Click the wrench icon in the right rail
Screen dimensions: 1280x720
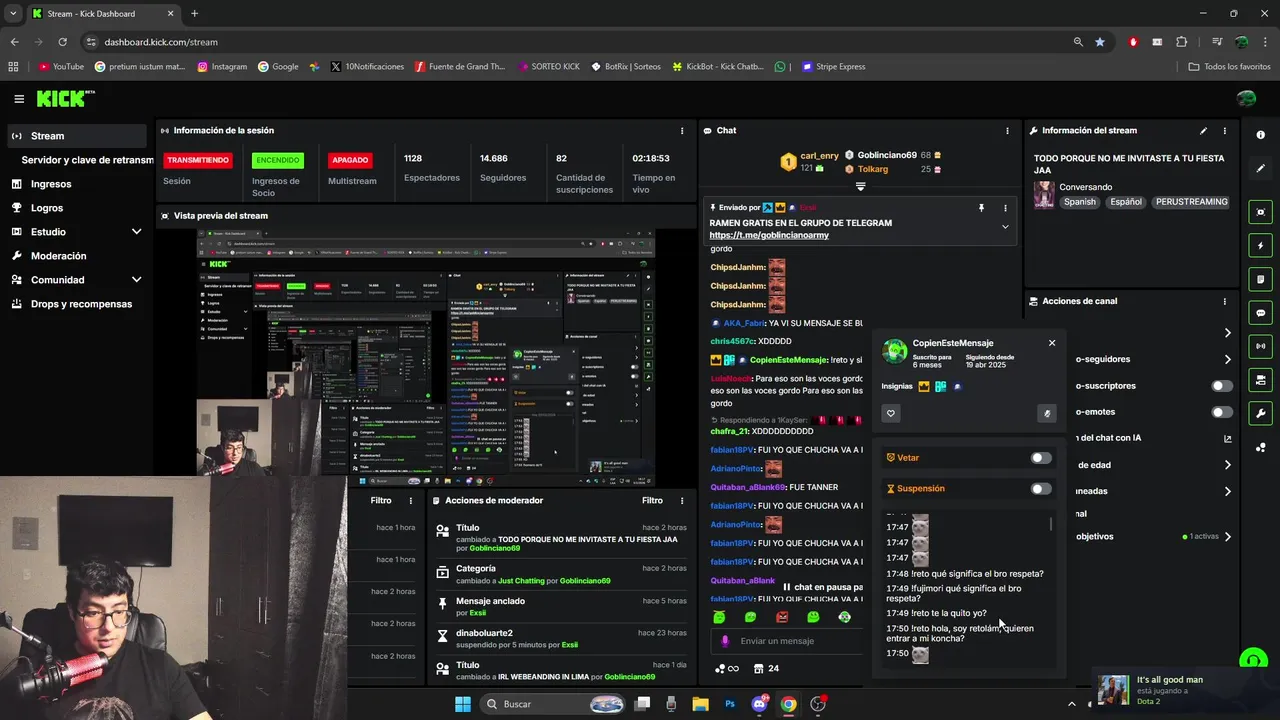pos(1260,413)
